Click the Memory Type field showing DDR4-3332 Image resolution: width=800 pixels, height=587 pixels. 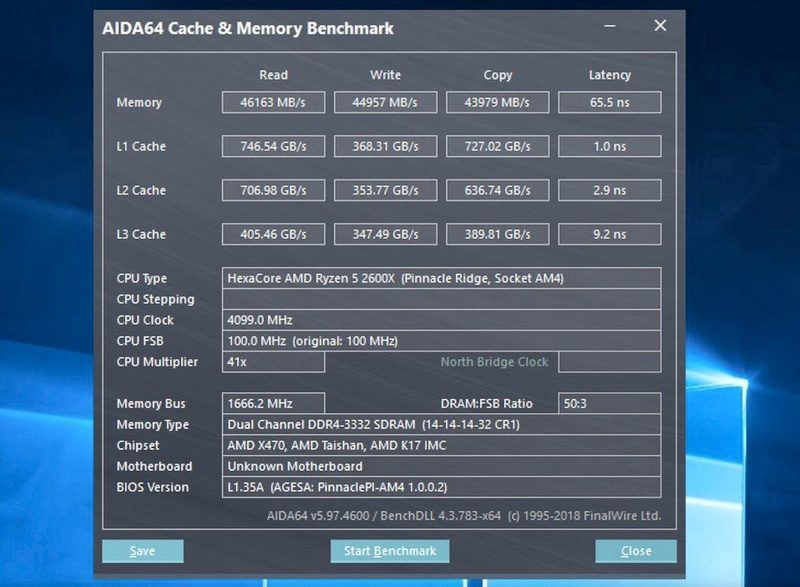click(441, 425)
